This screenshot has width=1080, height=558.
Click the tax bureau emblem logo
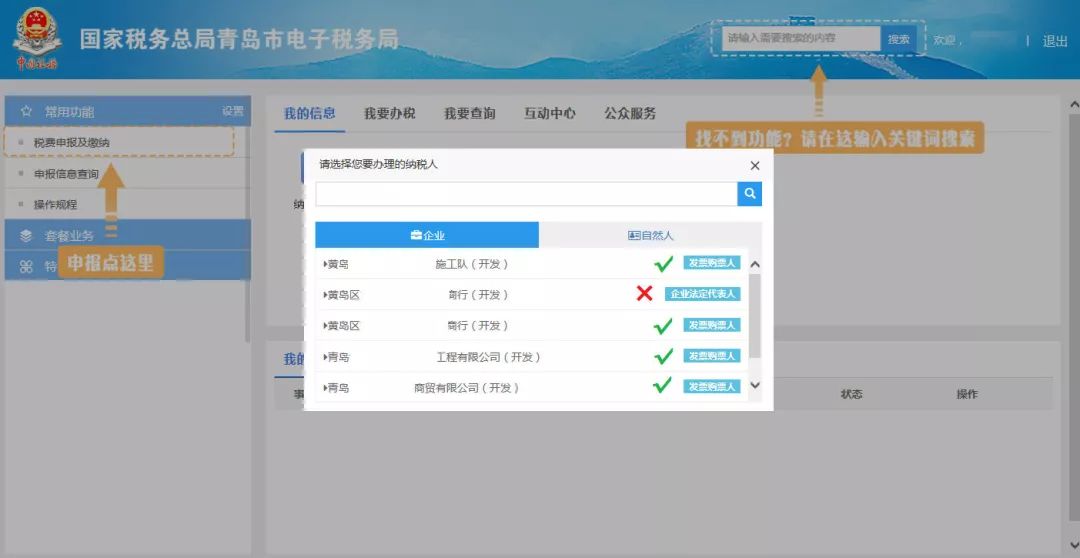click(x=37, y=39)
